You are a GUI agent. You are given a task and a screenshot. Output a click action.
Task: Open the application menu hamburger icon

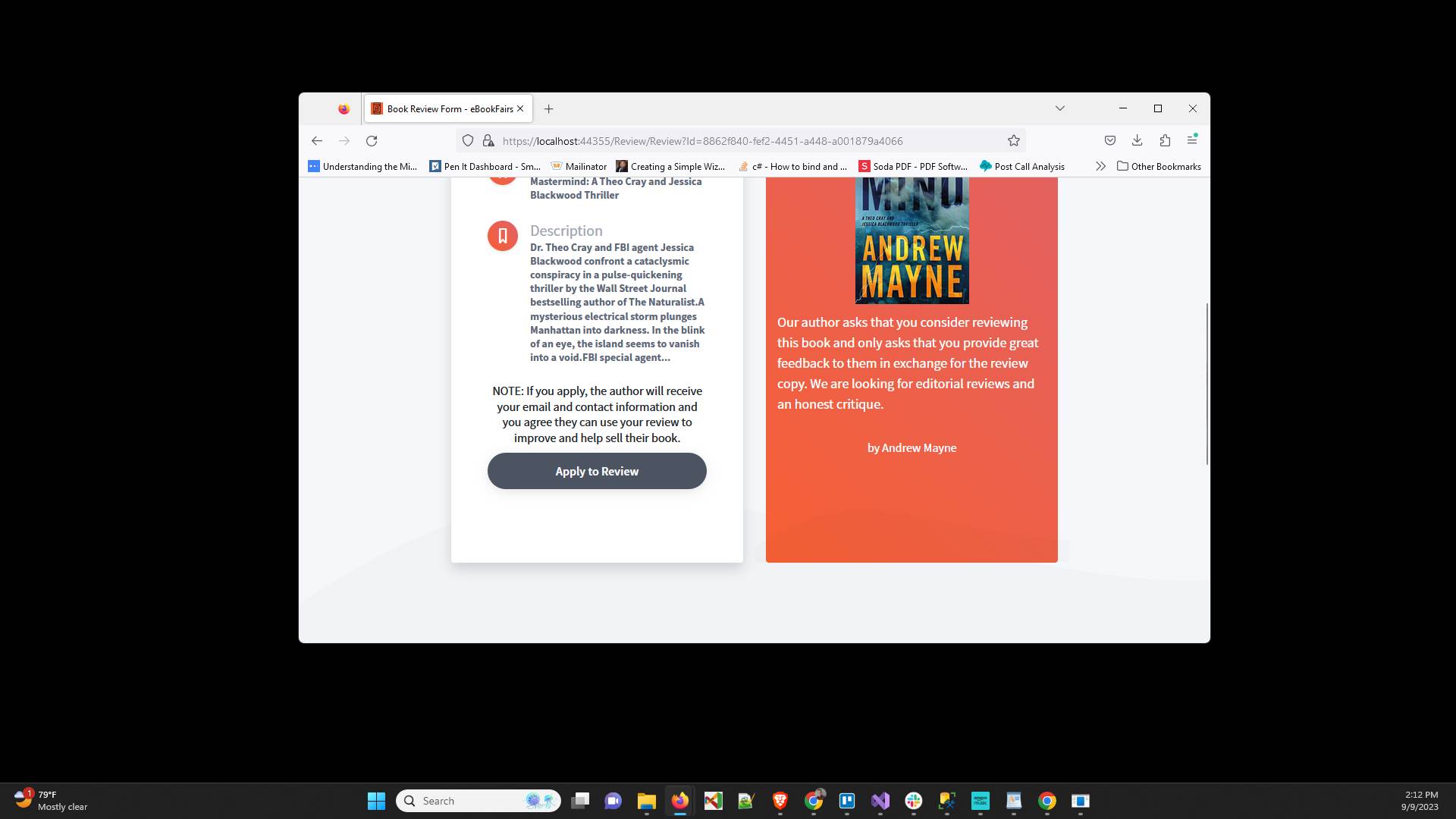pyautogui.click(x=1192, y=141)
